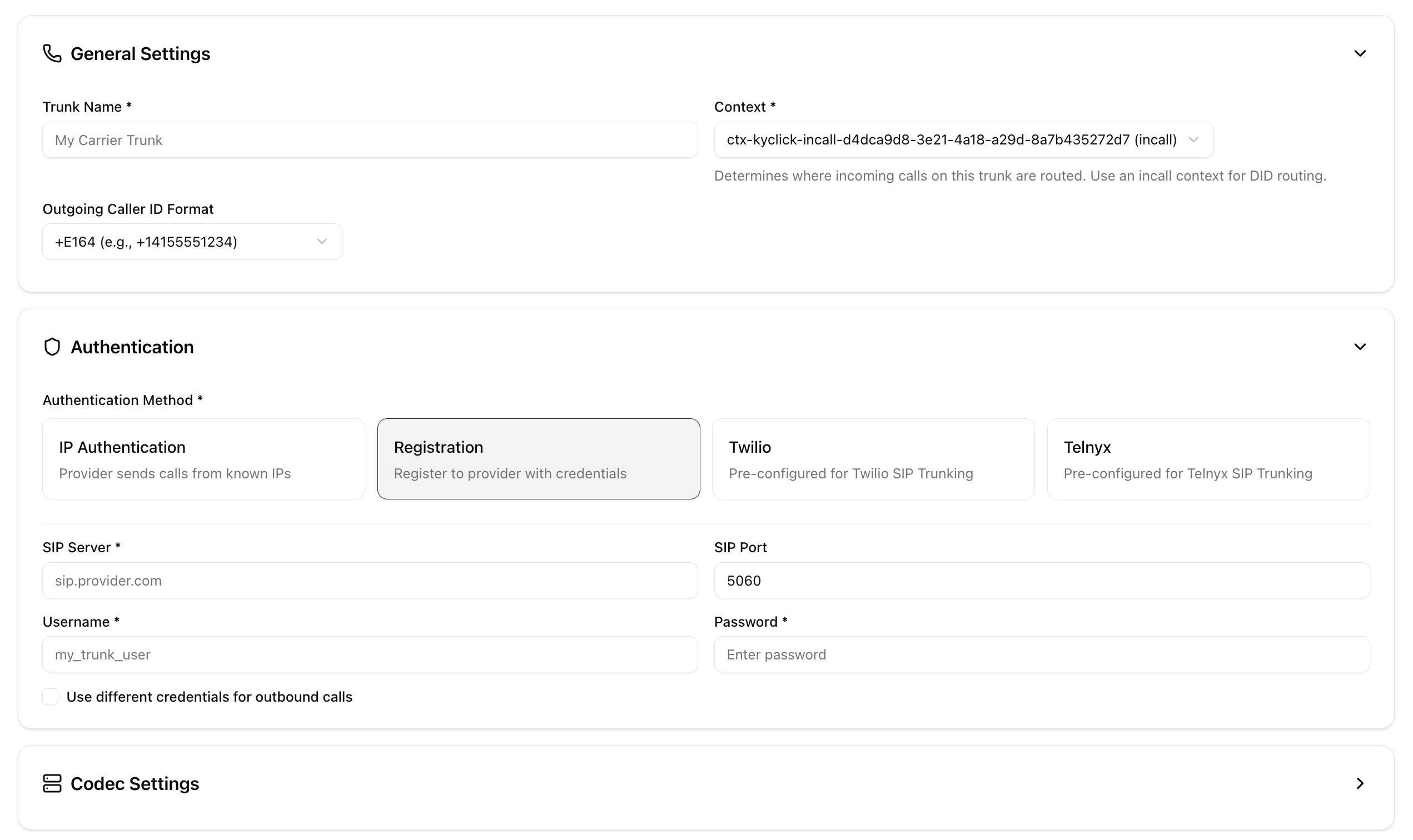Click the Codec Settings heading

click(x=134, y=784)
